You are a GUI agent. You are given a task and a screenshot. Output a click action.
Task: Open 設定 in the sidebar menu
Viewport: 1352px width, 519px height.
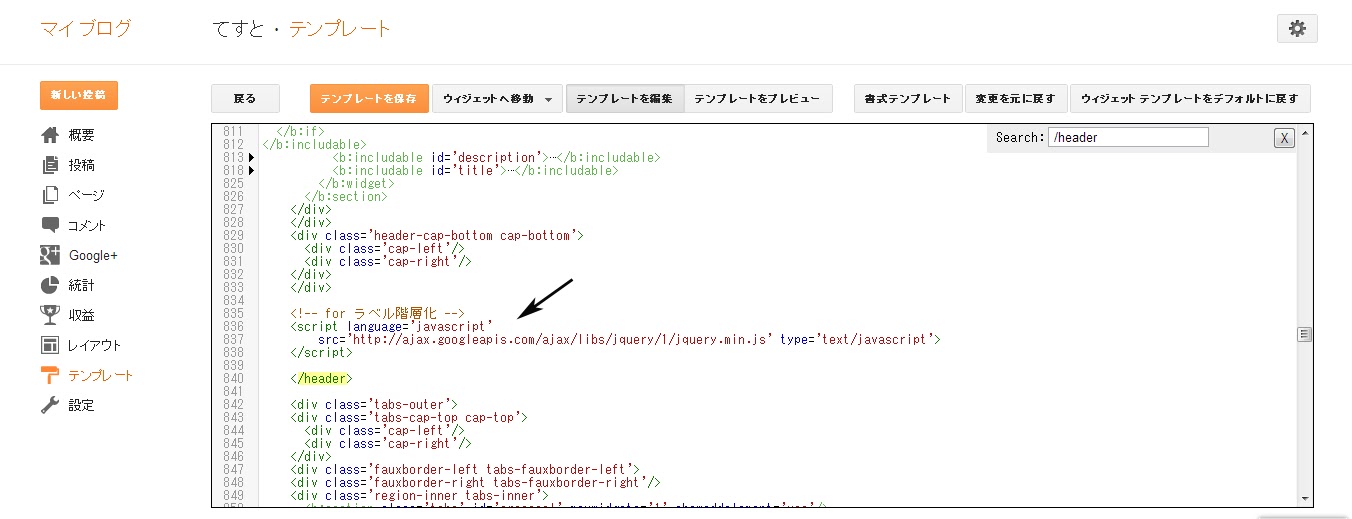(x=82, y=405)
